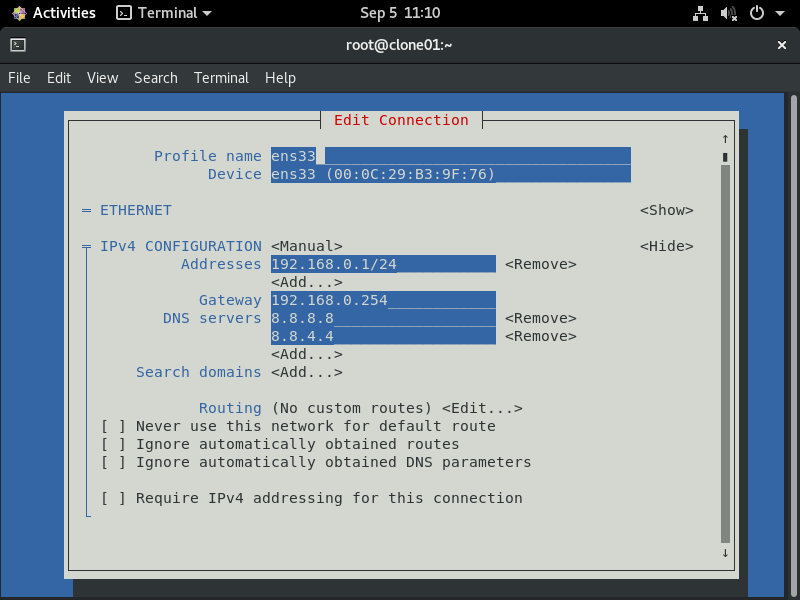This screenshot has width=800, height=600.
Task: Open the wired network status icon
Action: tap(700, 13)
